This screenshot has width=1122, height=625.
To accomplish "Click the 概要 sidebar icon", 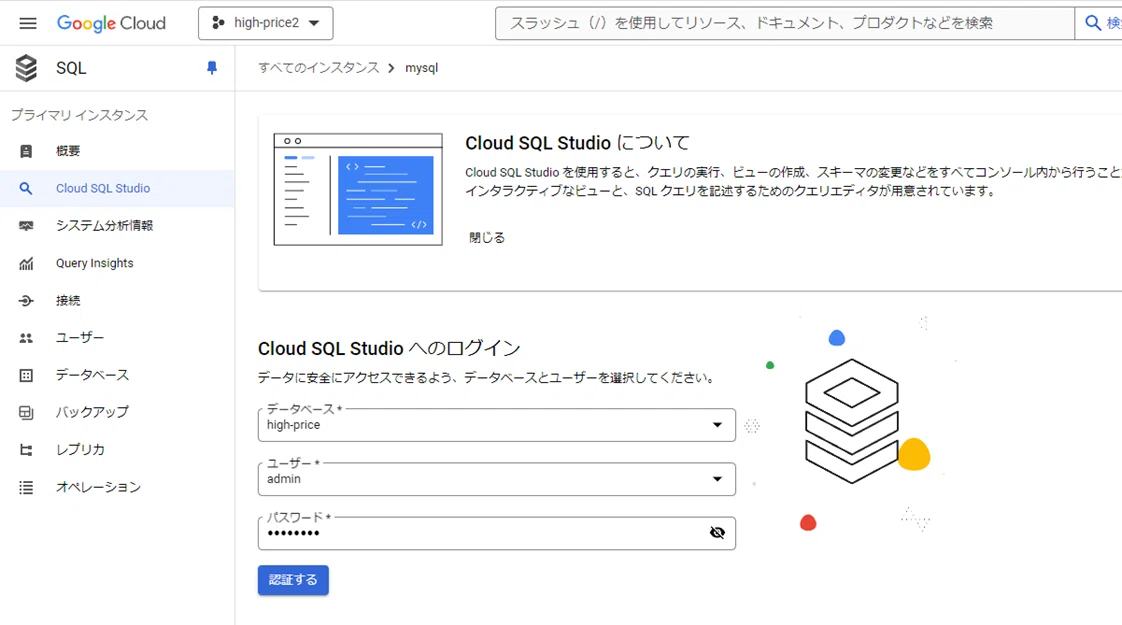I will [26, 151].
